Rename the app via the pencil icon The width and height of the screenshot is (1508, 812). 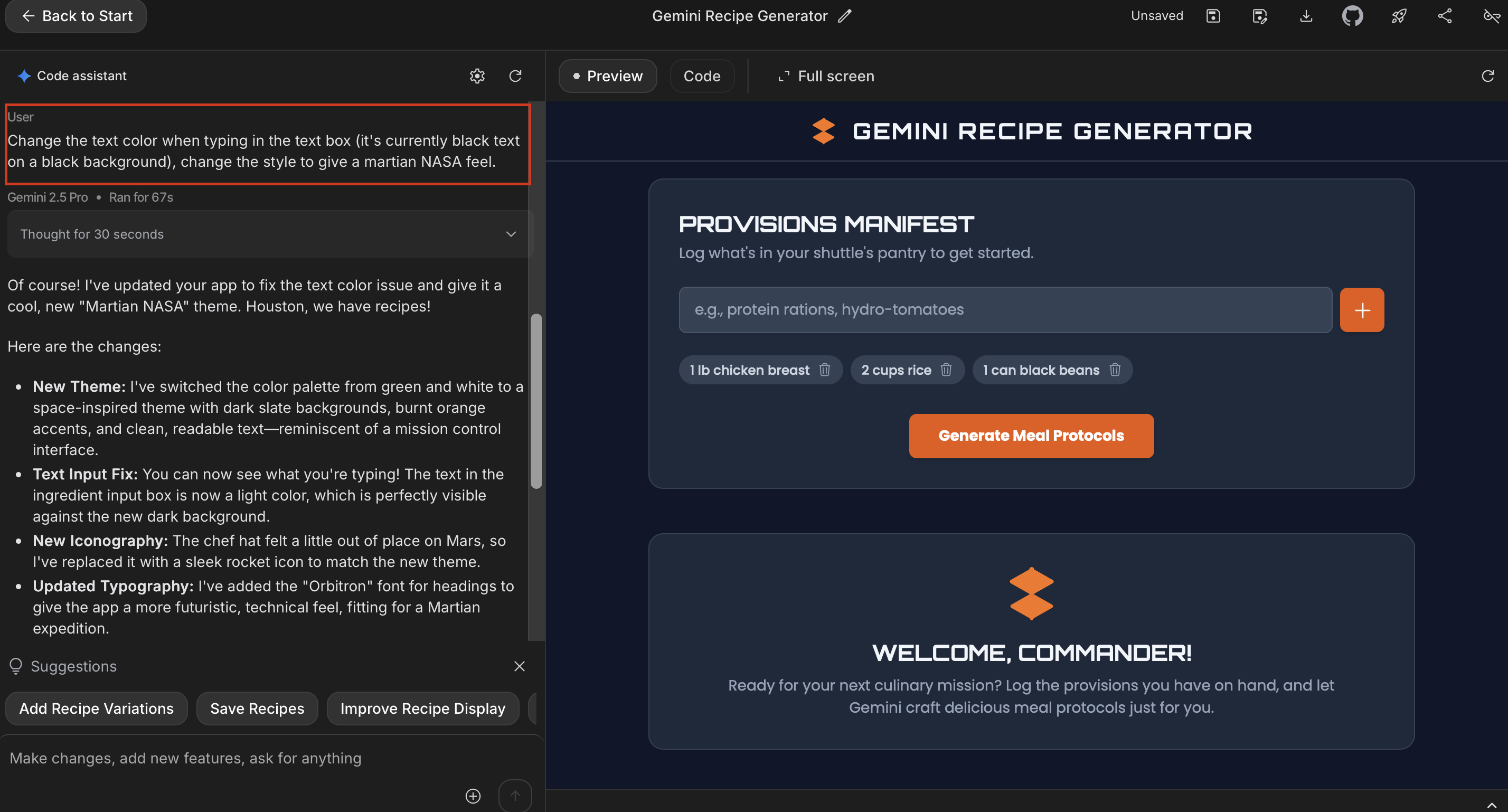click(845, 16)
